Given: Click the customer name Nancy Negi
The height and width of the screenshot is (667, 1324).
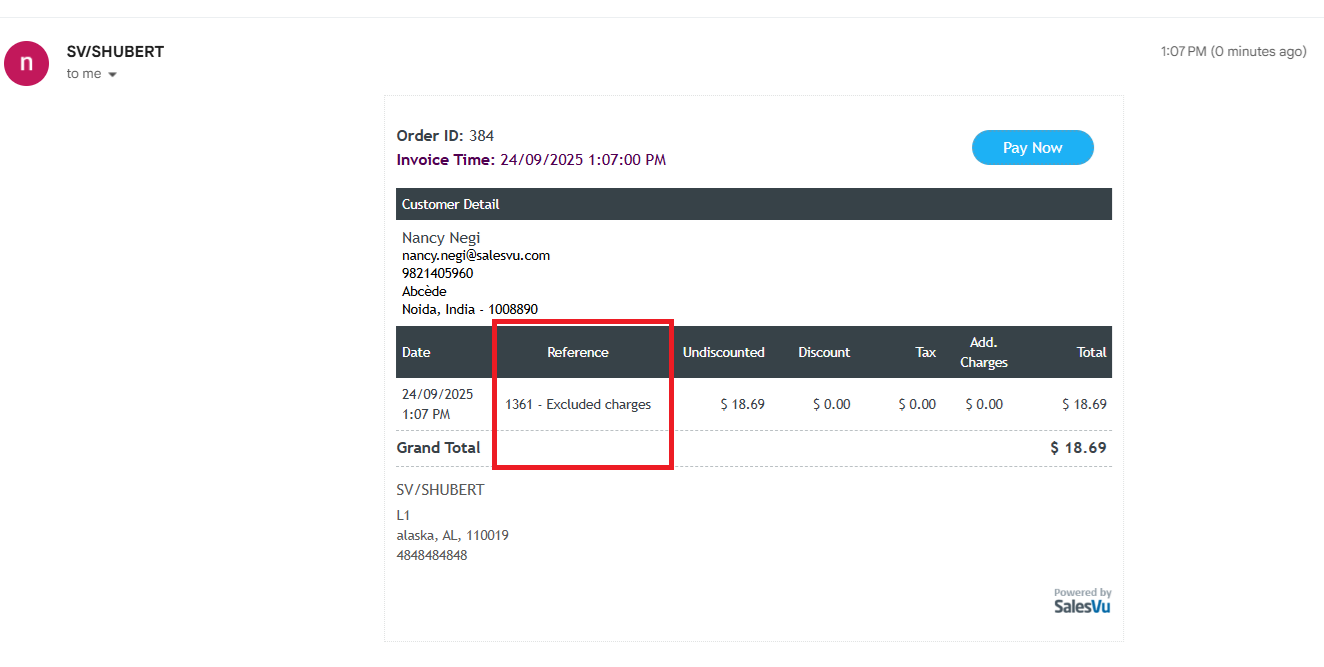Looking at the screenshot, I should pyautogui.click(x=441, y=238).
